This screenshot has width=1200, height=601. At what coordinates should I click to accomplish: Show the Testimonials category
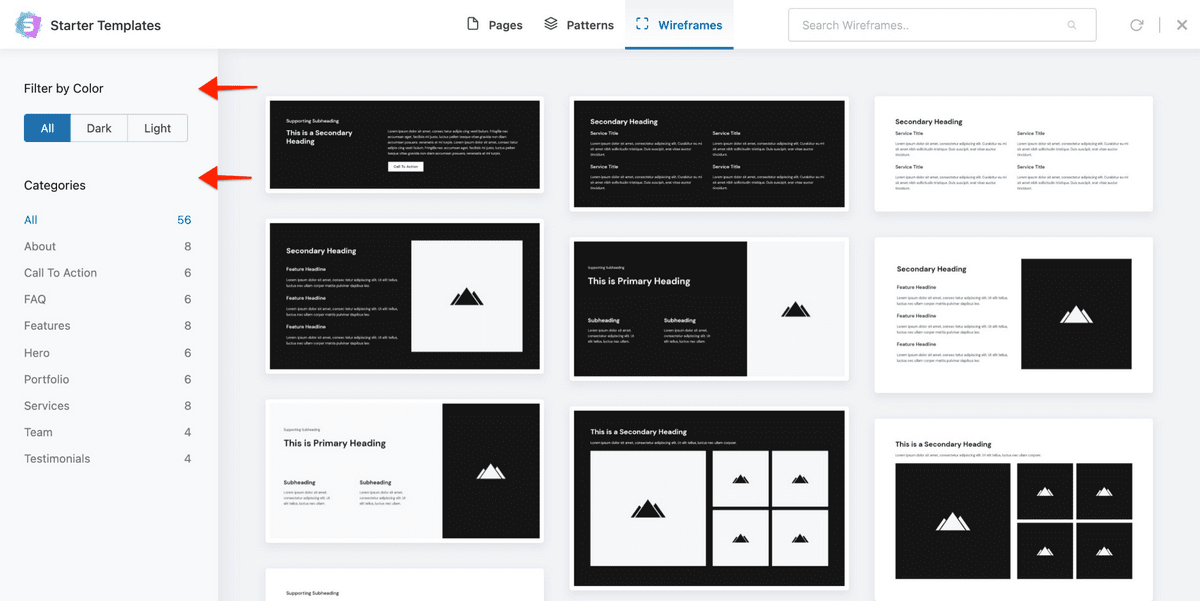click(107, 459)
